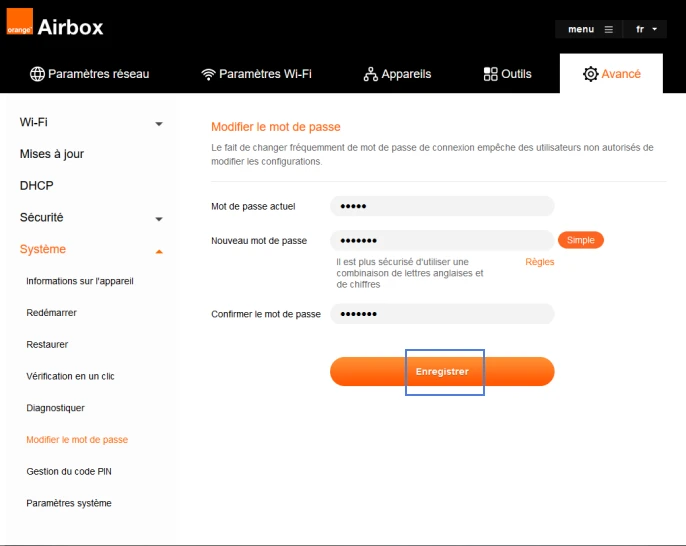Save with the Enregistrer button
This screenshot has width=686, height=546.
[442, 371]
